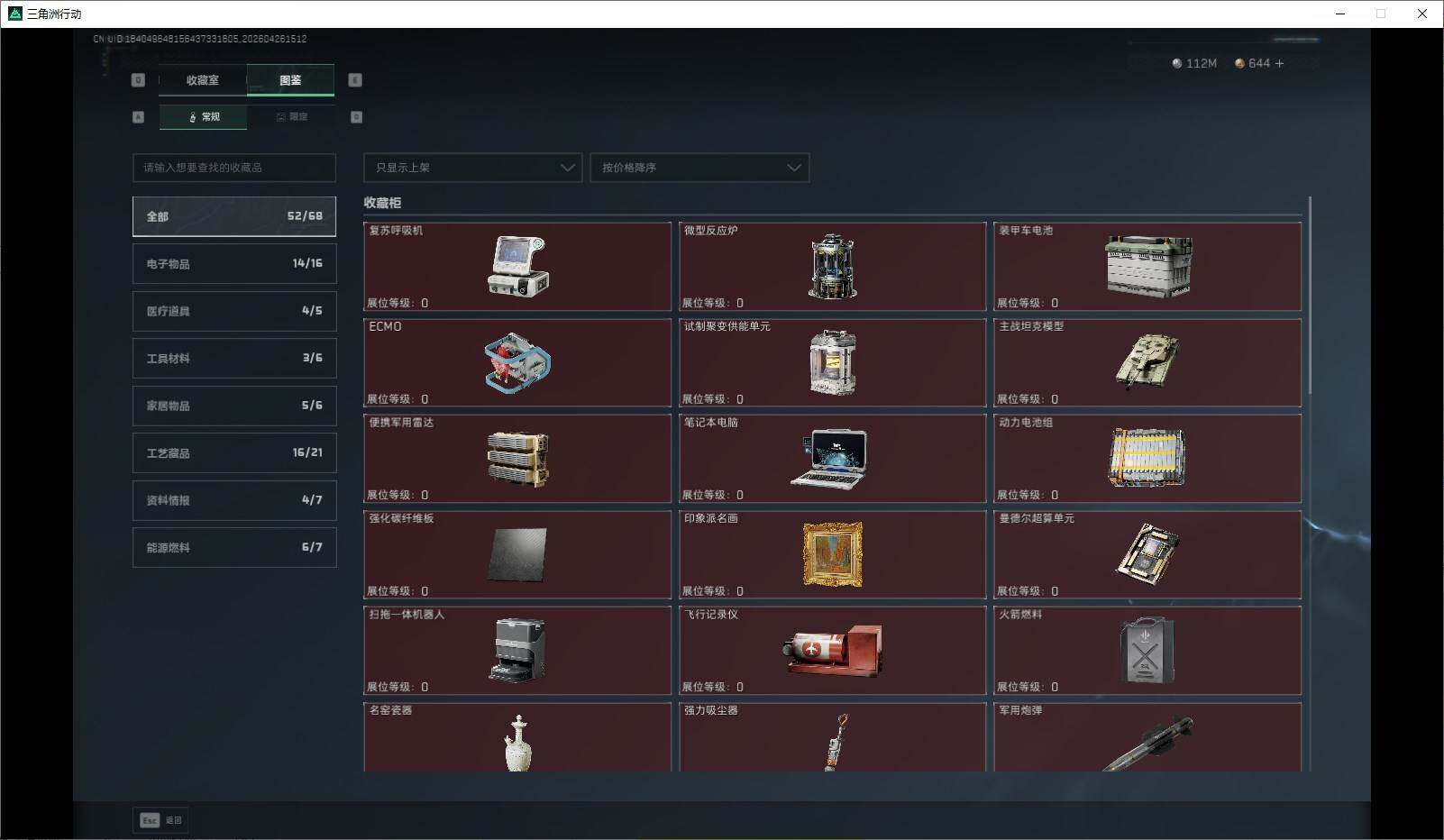
Task: Click the 三角洲行动 app icon in title bar
Action: click(x=14, y=14)
